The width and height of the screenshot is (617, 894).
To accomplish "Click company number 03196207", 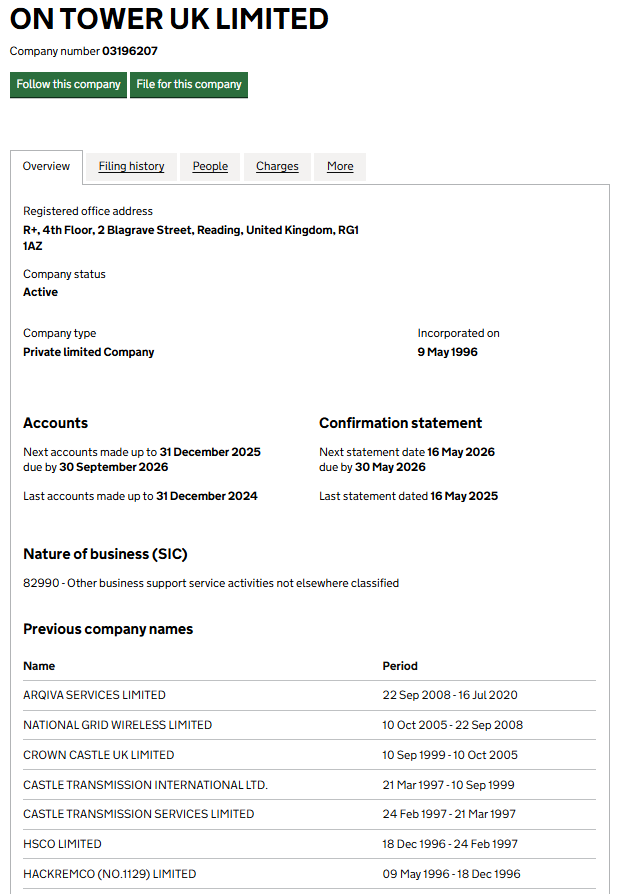I will click(x=130, y=51).
